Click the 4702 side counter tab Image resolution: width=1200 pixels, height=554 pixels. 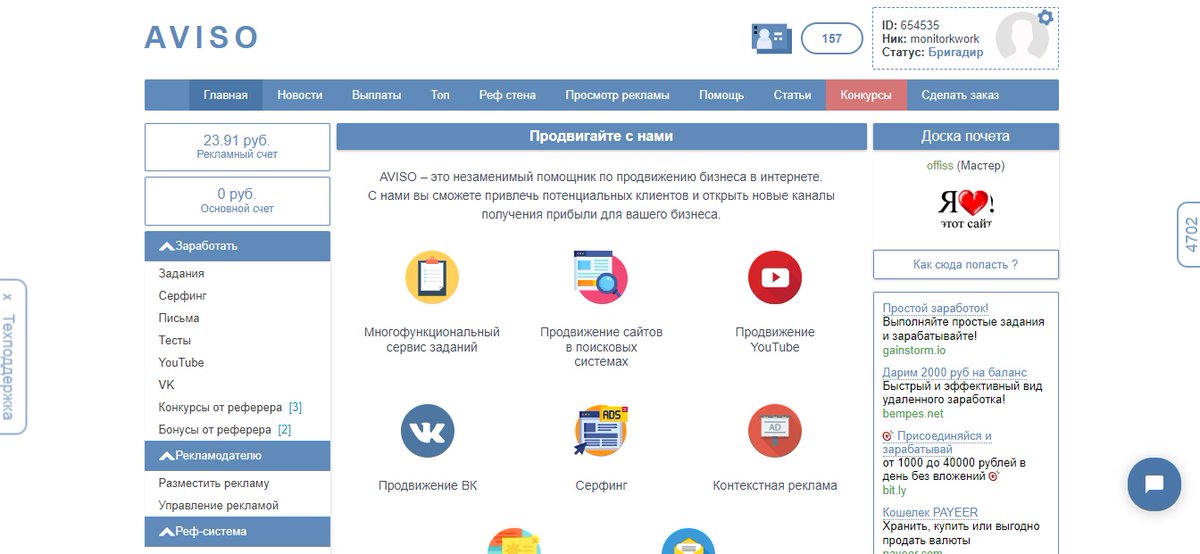tap(1190, 234)
